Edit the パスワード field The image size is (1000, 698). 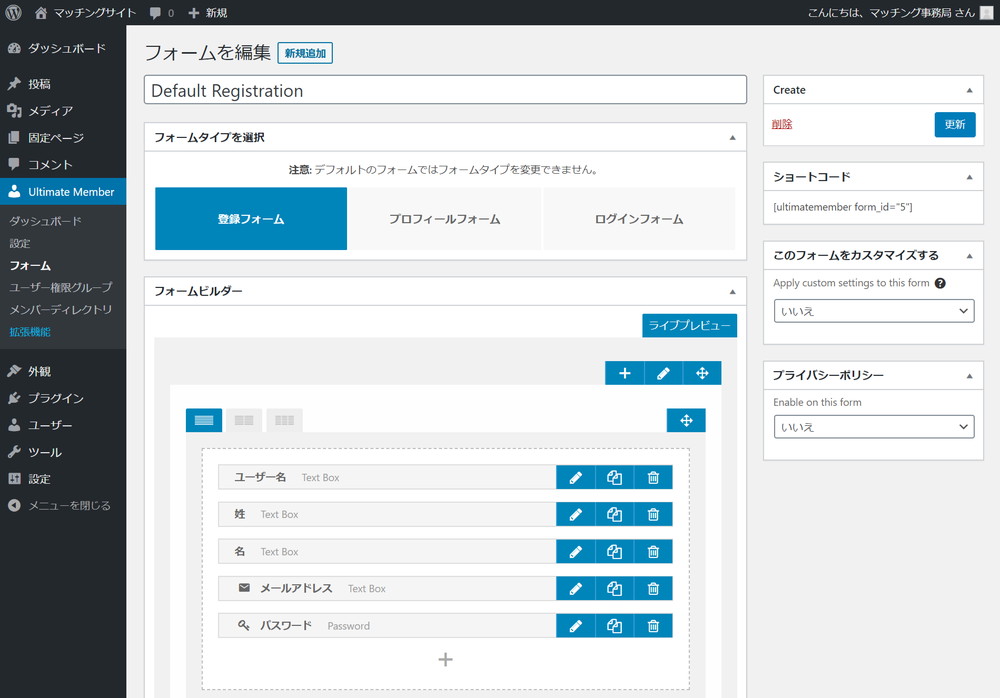click(x=575, y=626)
